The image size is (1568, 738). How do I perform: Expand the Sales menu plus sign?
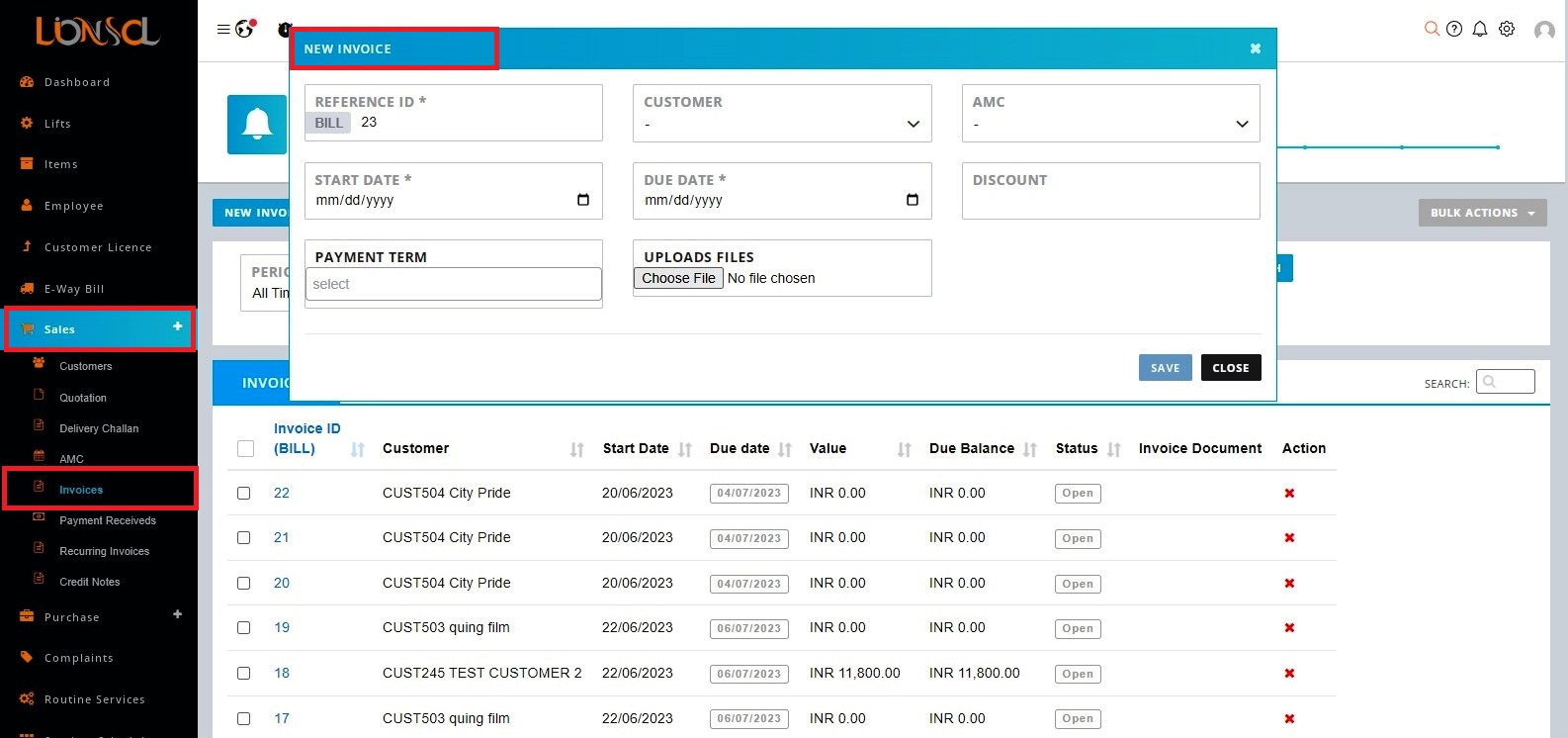(x=178, y=325)
